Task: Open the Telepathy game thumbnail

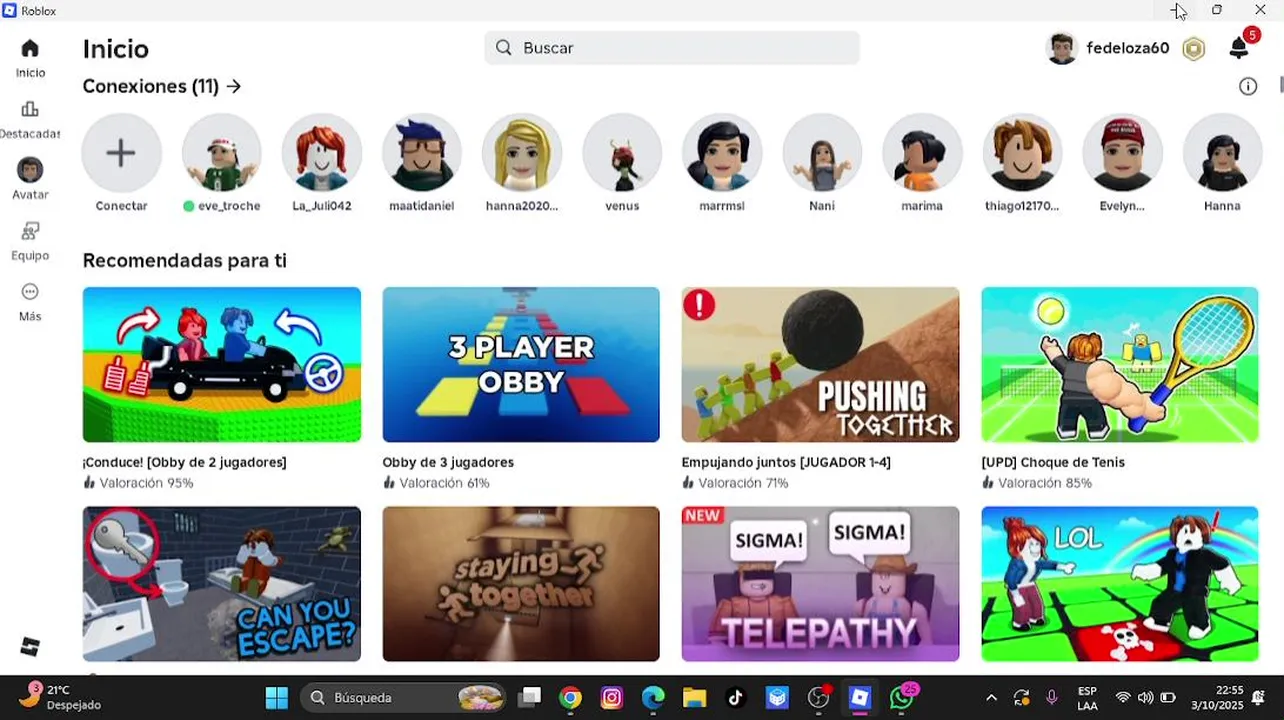Action: tap(821, 584)
